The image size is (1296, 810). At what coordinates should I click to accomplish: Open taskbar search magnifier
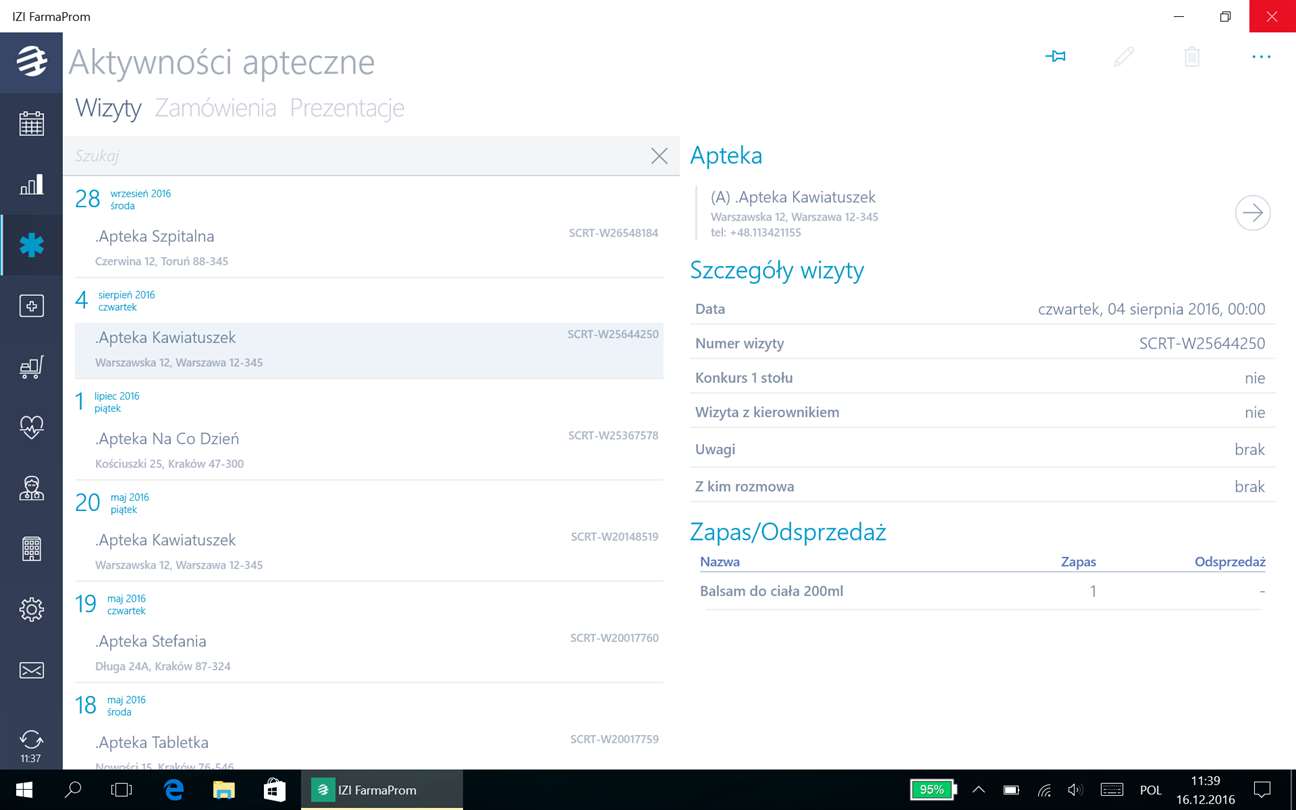click(x=73, y=790)
